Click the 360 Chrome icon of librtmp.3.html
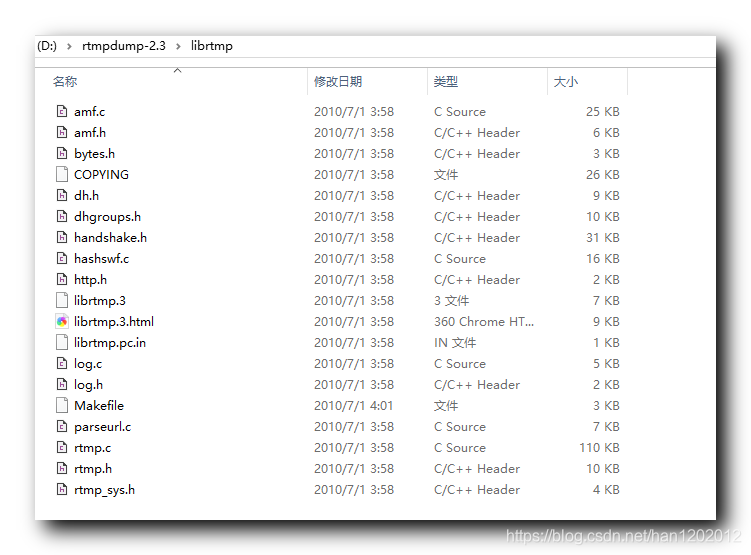Viewport: 751px width, 555px height. (x=62, y=322)
